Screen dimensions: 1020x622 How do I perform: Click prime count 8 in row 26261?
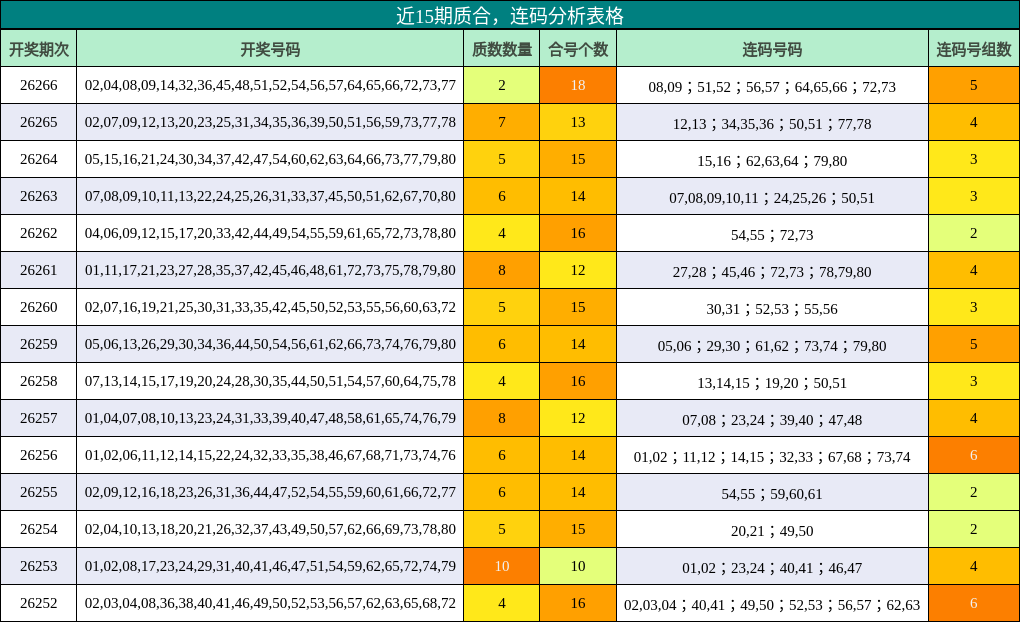(x=502, y=270)
